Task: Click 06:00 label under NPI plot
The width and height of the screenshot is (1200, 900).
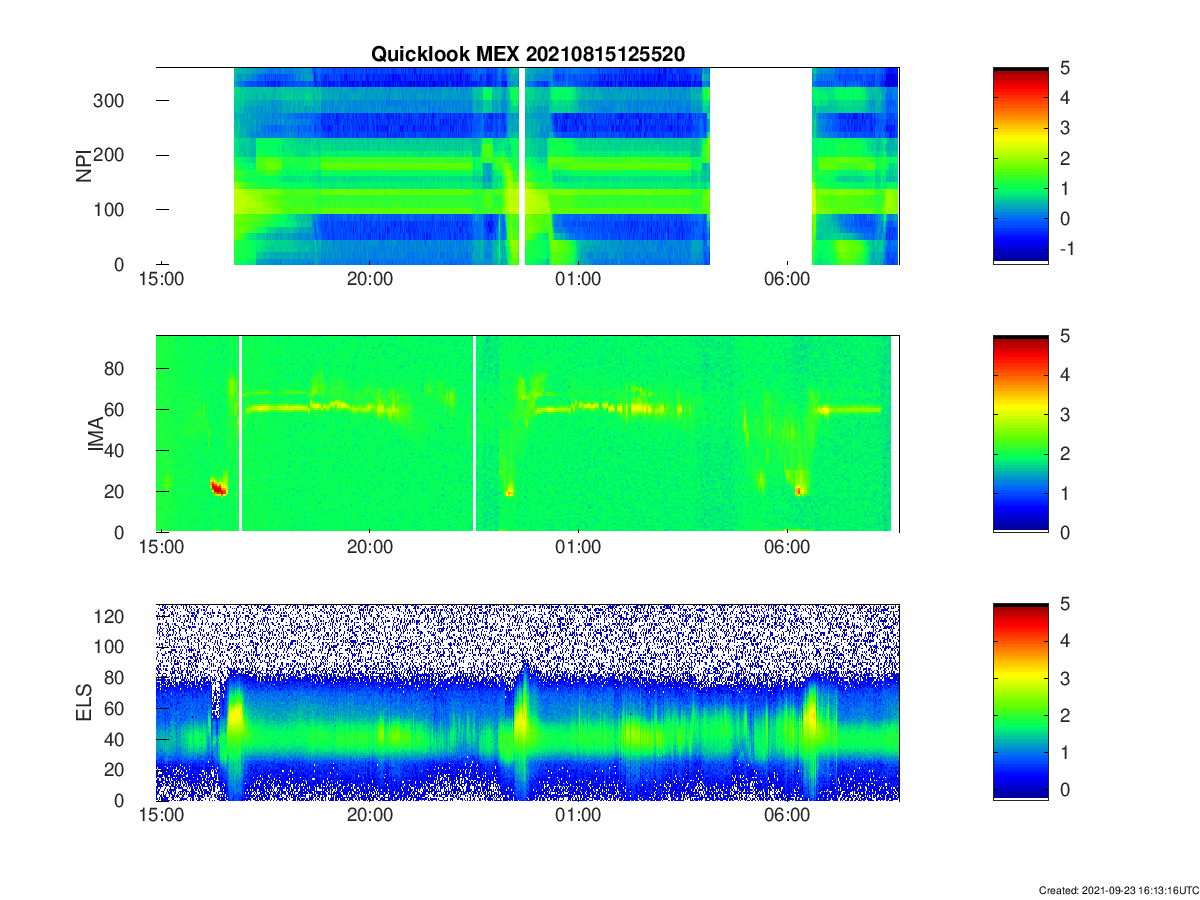Action: [x=787, y=280]
